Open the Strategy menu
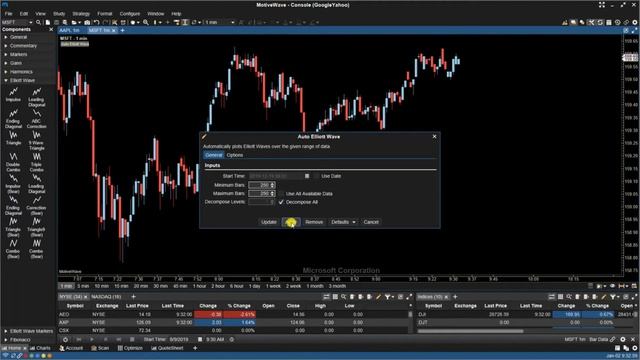 [x=81, y=13]
